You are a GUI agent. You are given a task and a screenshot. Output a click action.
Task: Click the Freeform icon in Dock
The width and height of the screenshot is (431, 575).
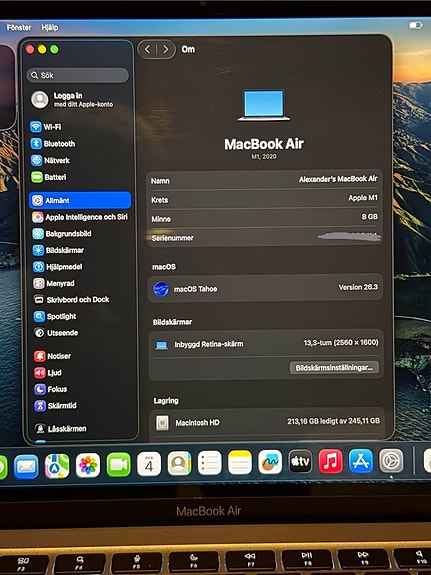(x=270, y=462)
